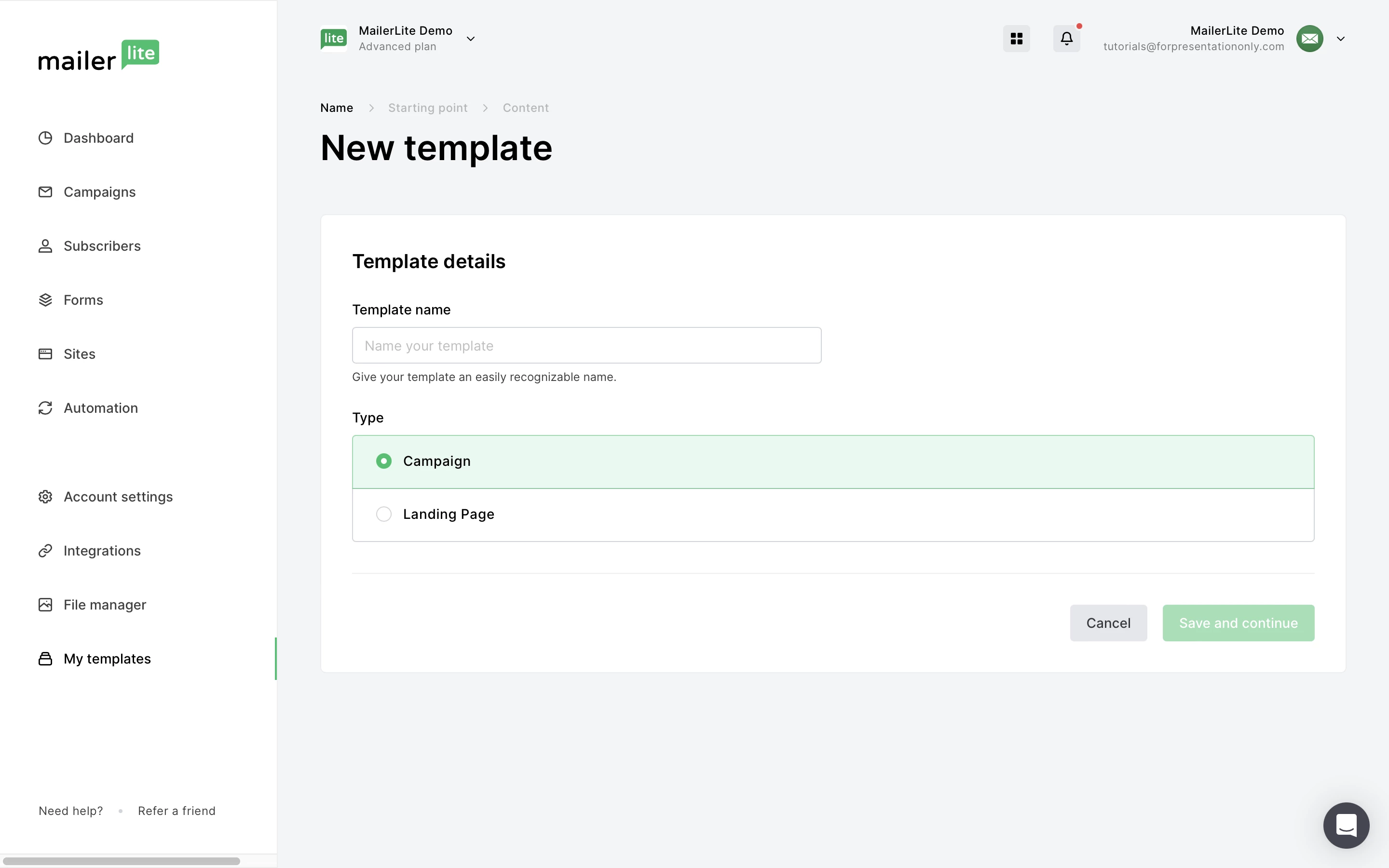
Task: Open the chat support bubble icon
Action: pyautogui.click(x=1346, y=825)
